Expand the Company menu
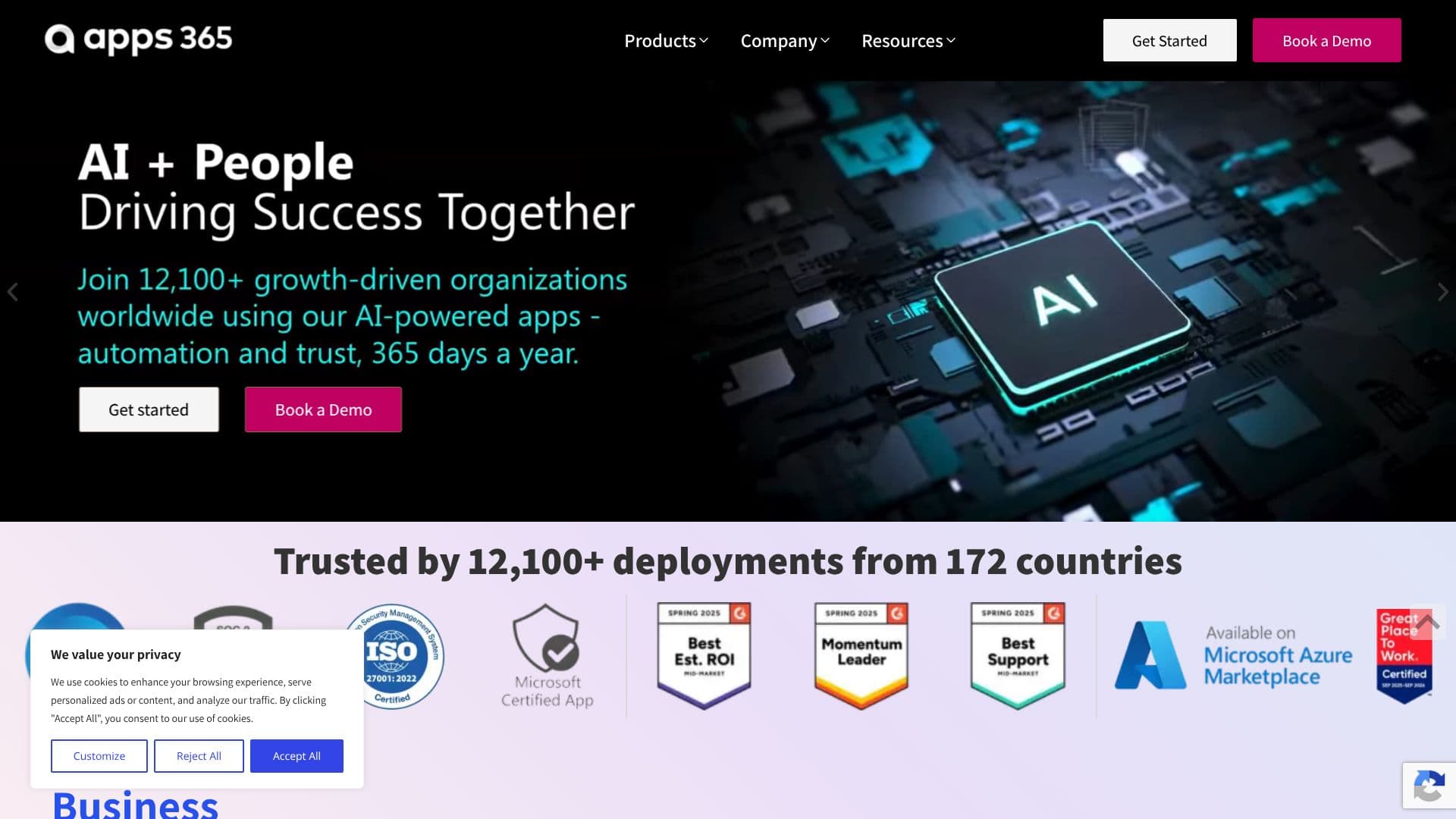The width and height of the screenshot is (1456, 819). coord(785,41)
